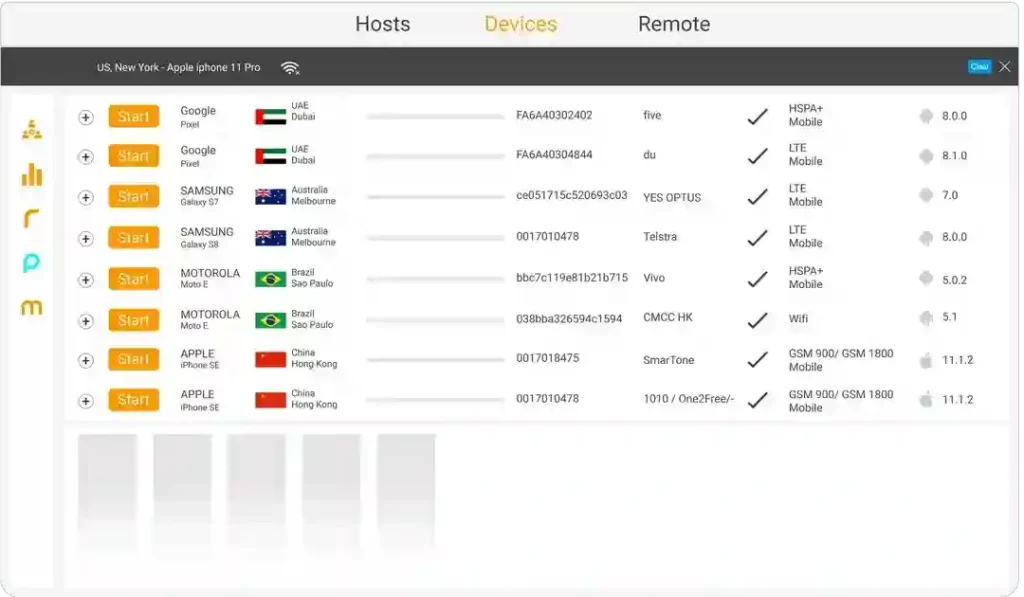Expand the Samsung Galaxy S7 row

pyautogui.click(x=86, y=197)
